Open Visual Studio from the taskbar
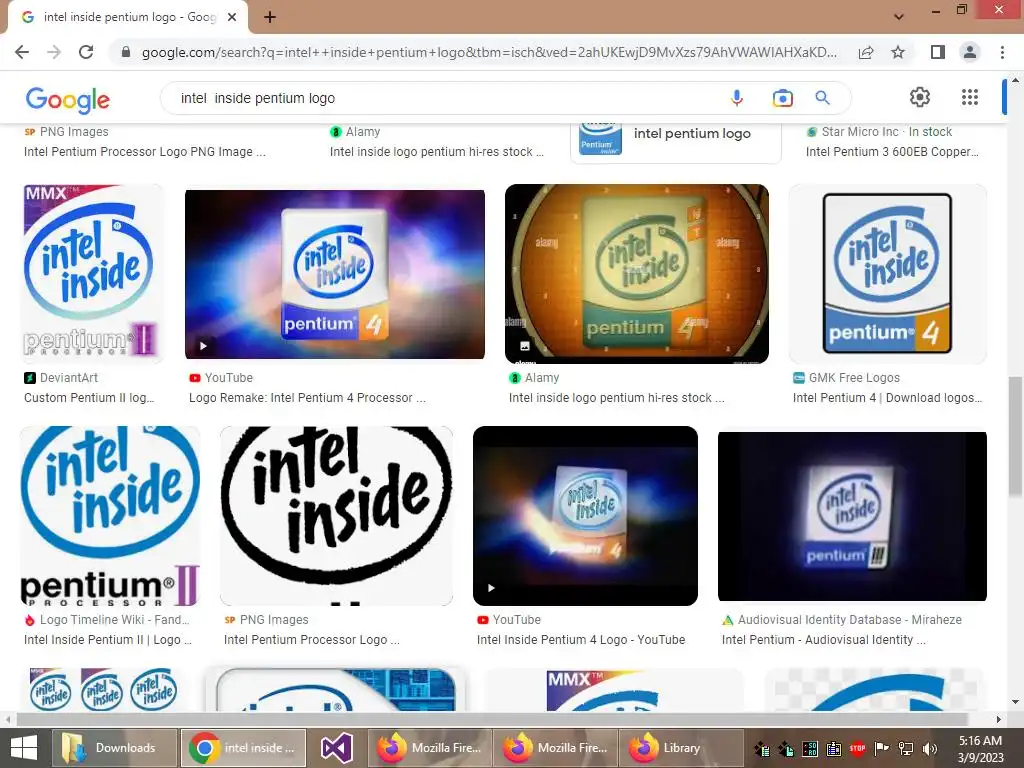Viewport: 1024px width, 768px height. pos(337,748)
